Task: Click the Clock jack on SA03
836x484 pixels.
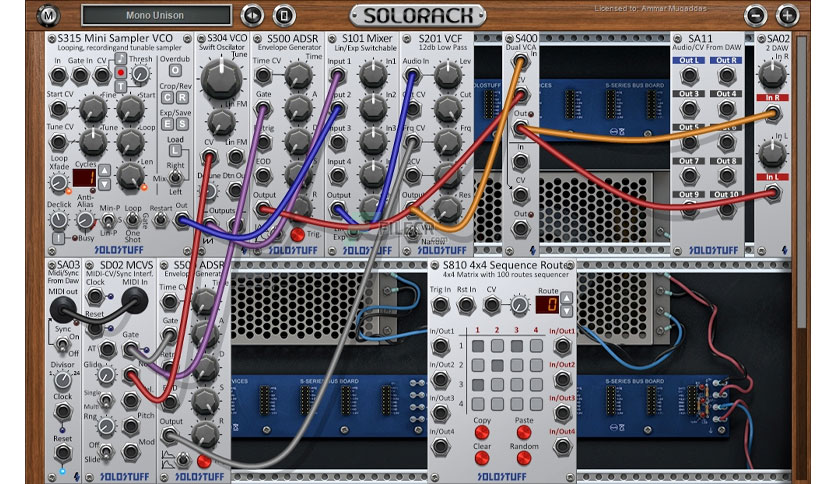Action: click(x=62, y=411)
